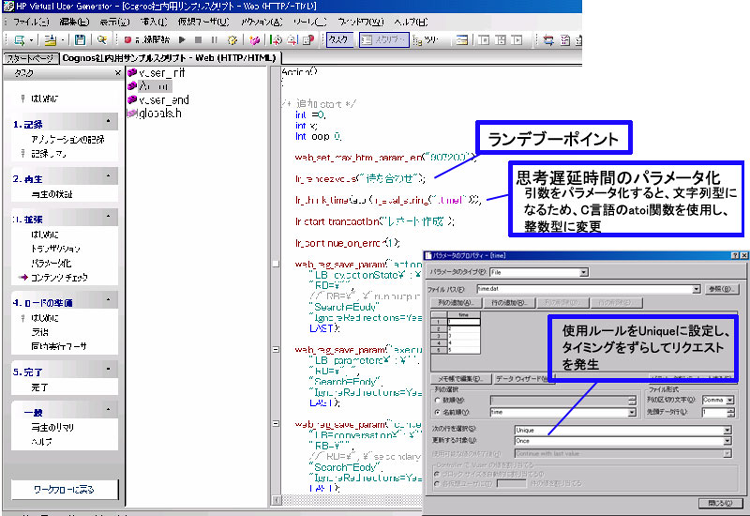
Task: Stop replay with the square stop icon
Action: pos(198,40)
